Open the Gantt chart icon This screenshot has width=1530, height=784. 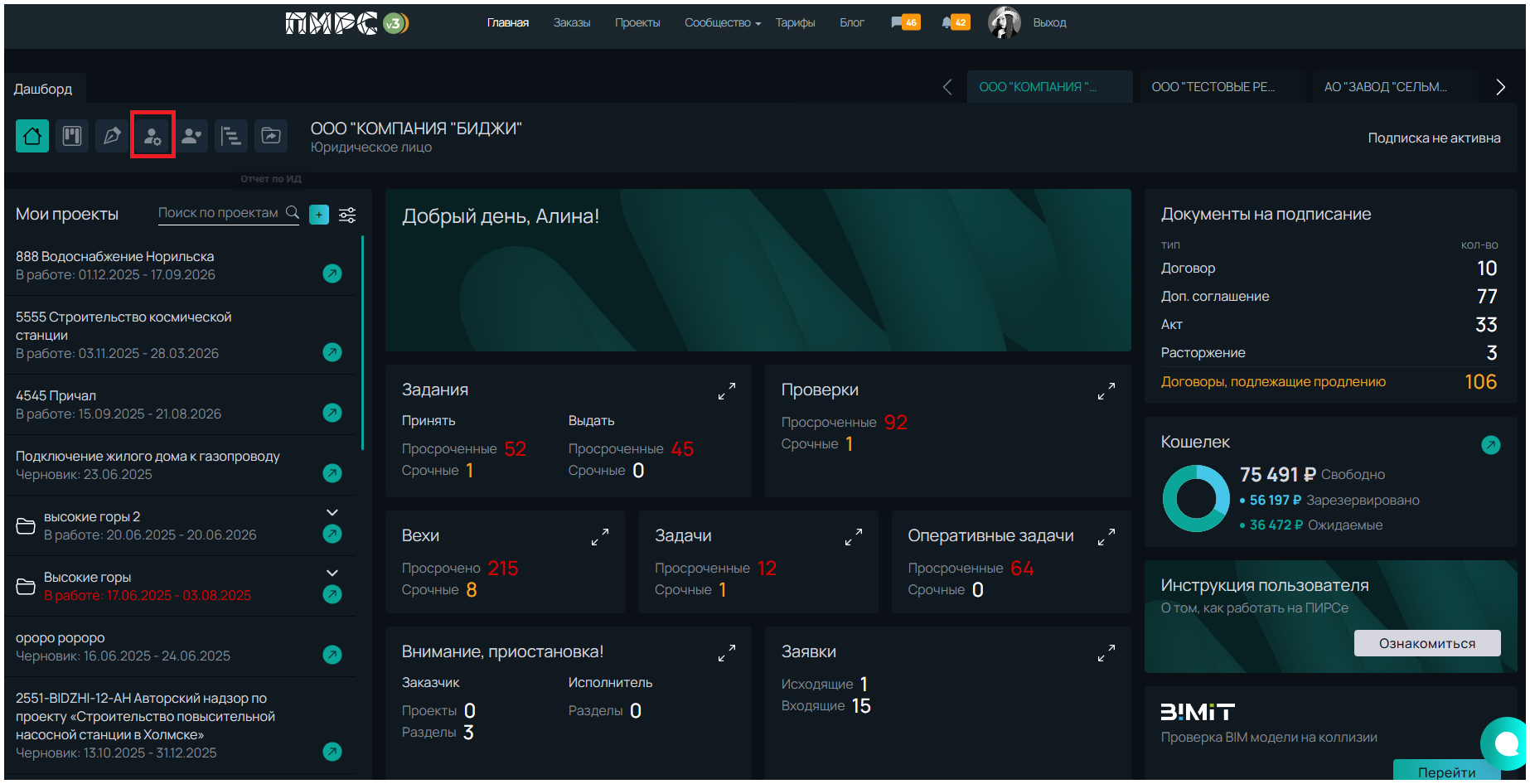click(x=231, y=136)
